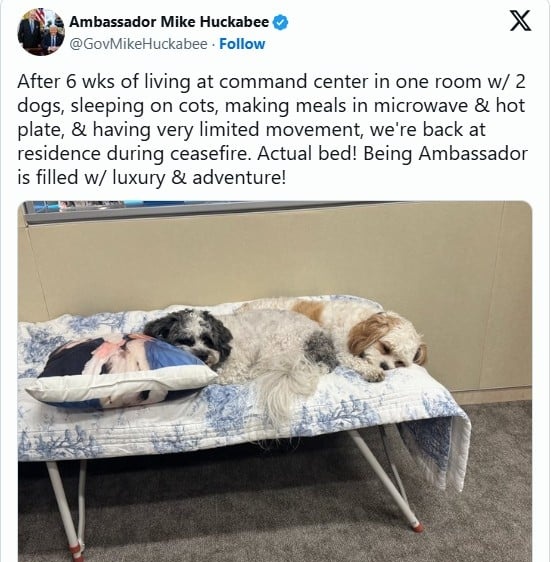The width and height of the screenshot is (551, 562).
Task: Follow the @GovMikeHuckabee account
Action: pyautogui.click(x=242, y=44)
